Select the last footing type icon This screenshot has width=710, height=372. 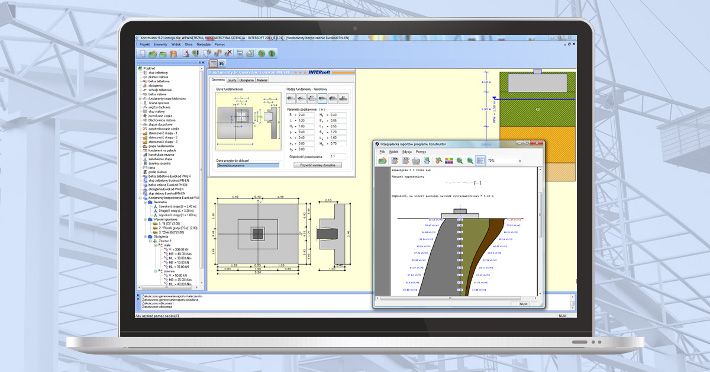click(343, 98)
